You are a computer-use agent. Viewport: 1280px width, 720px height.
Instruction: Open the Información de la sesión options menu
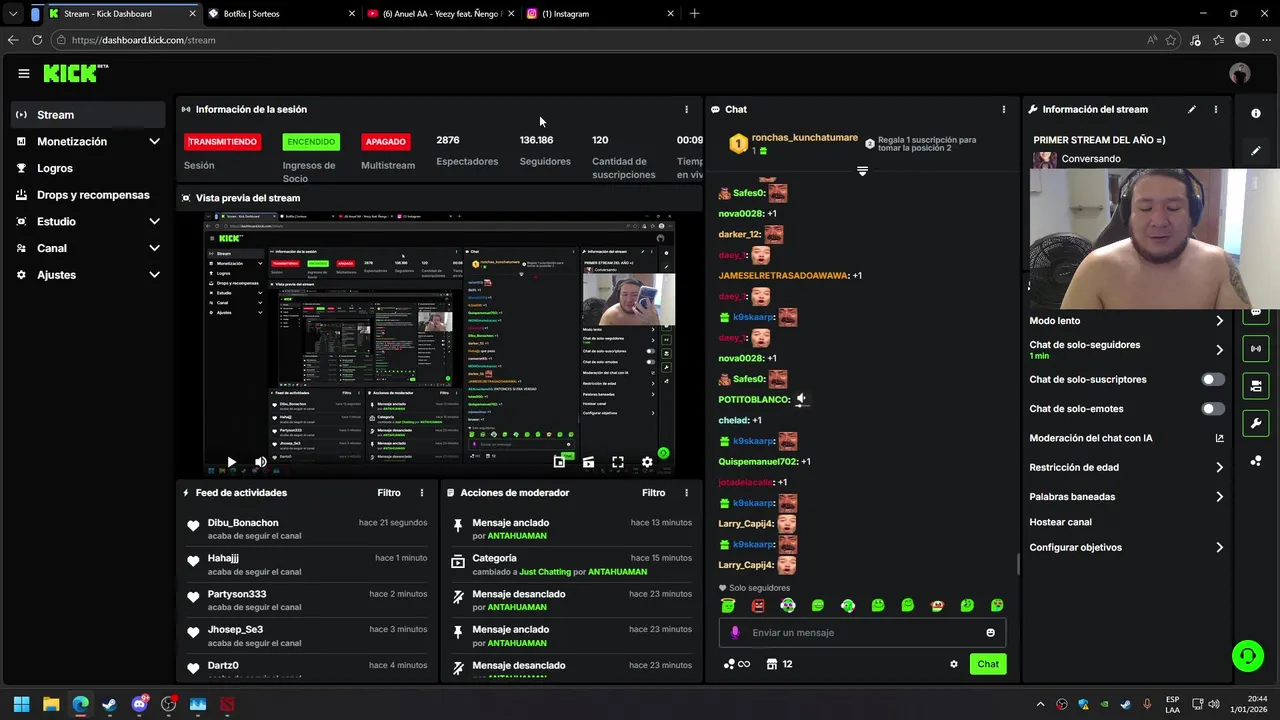pyautogui.click(x=686, y=109)
